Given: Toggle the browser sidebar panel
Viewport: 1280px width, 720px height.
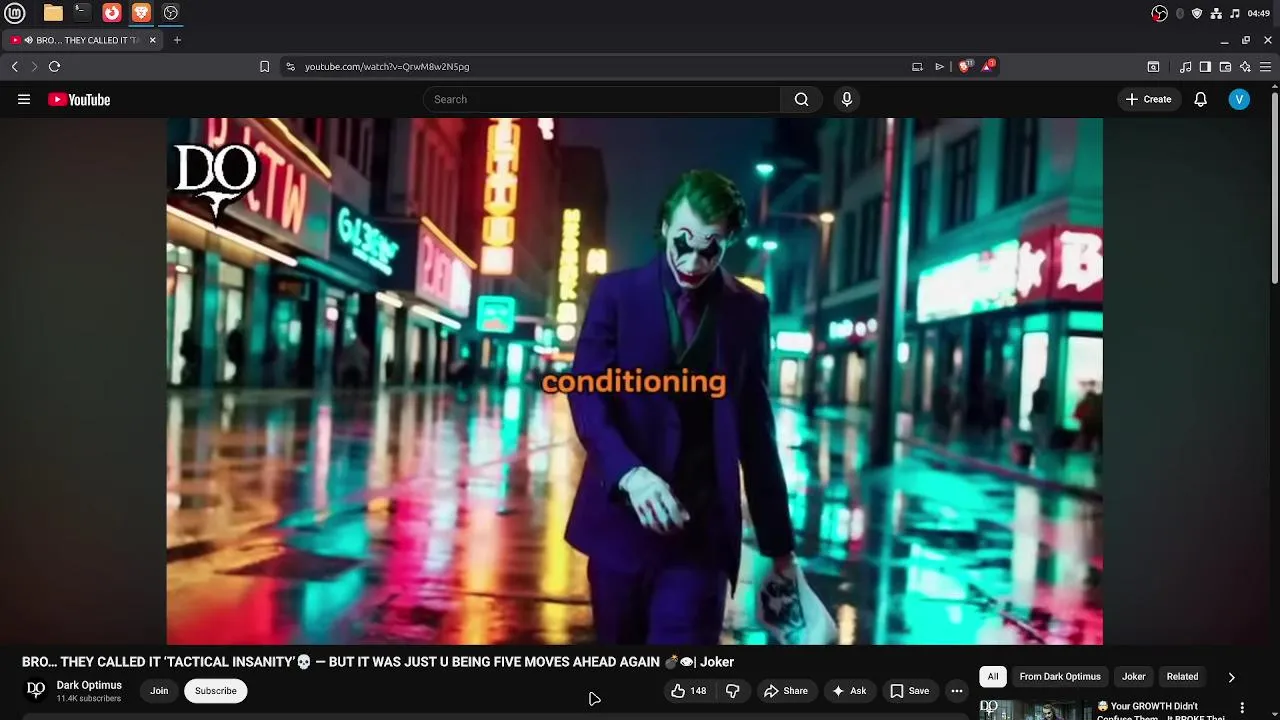Looking at the screenshot, I should [x=1205, y=67].
